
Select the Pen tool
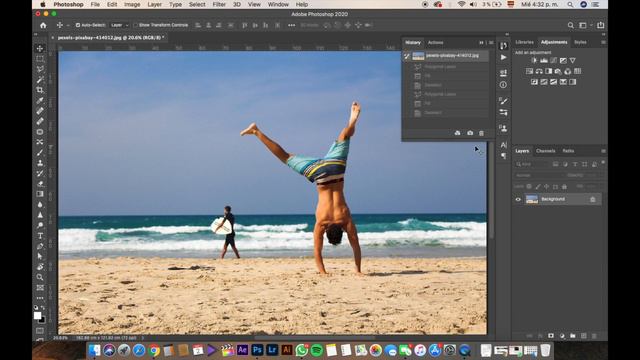click(x=40, y=246)
